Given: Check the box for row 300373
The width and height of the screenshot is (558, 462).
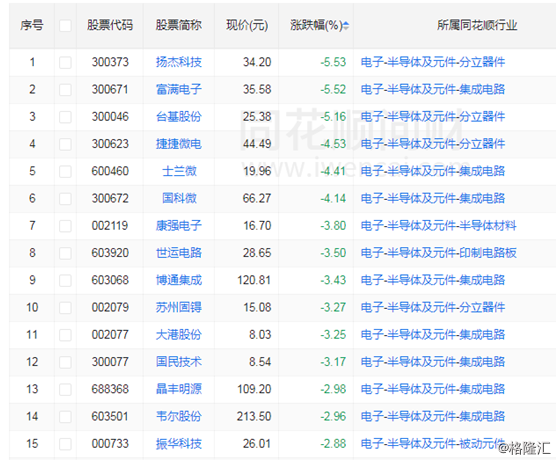Looking at the screenshot, I should [65, 62].
